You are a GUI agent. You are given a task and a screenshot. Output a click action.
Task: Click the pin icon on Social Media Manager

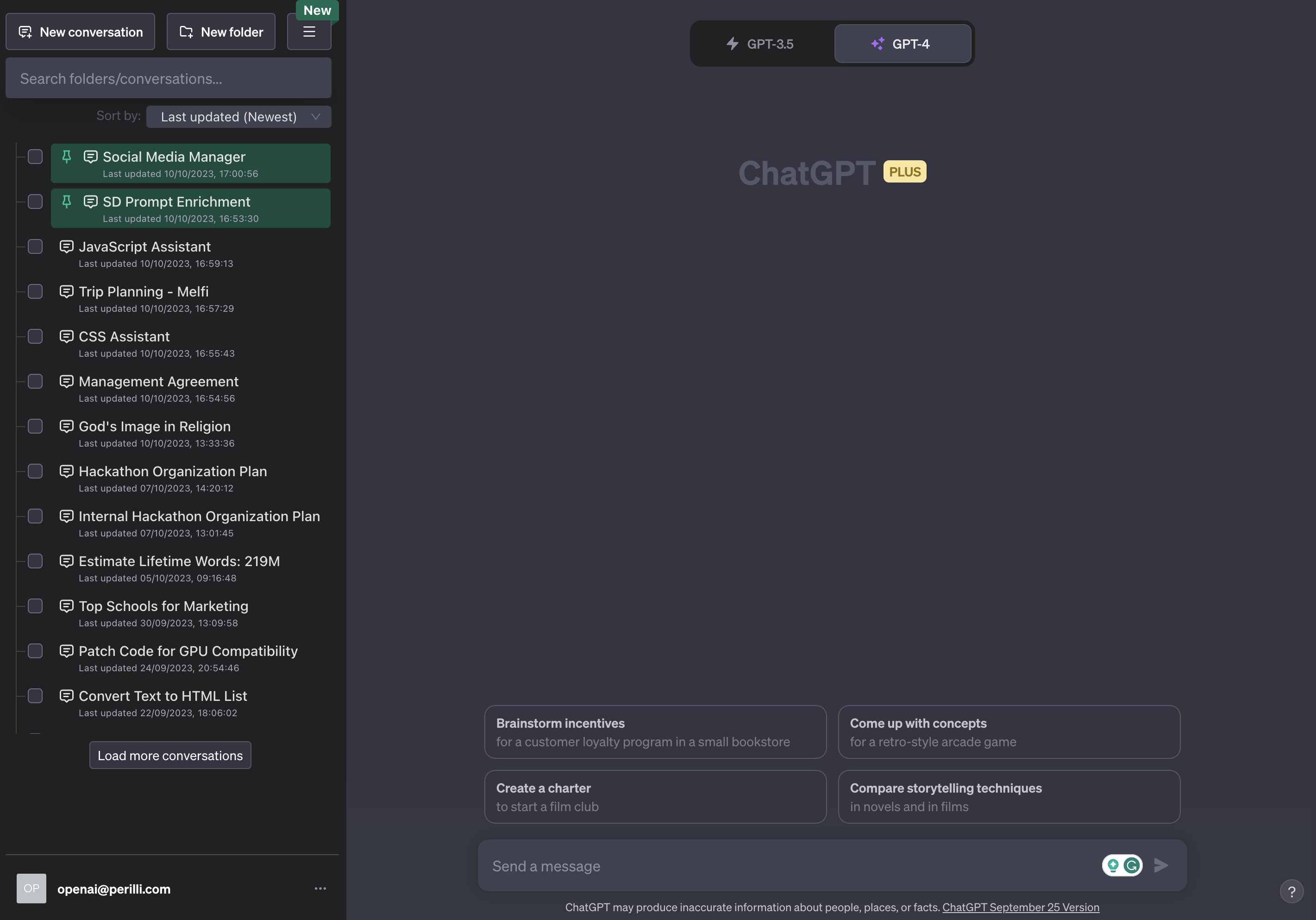click(x=67, y=157)
